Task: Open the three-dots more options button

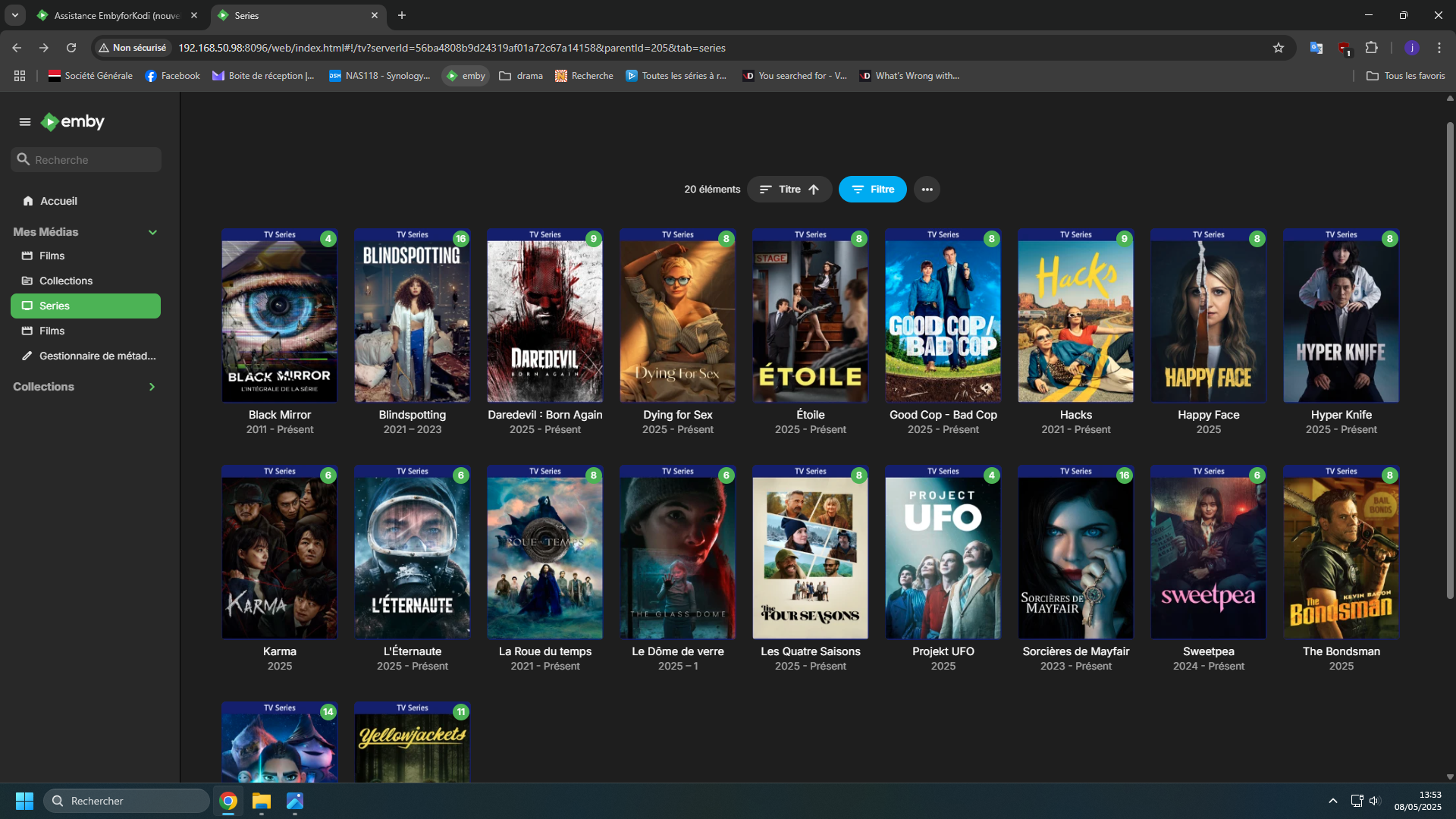Action: point(927,190)
